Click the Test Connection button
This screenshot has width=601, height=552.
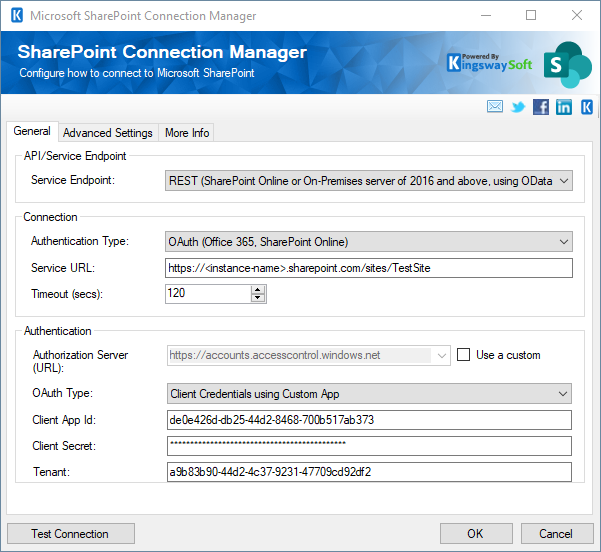click(x=71, y=534)
